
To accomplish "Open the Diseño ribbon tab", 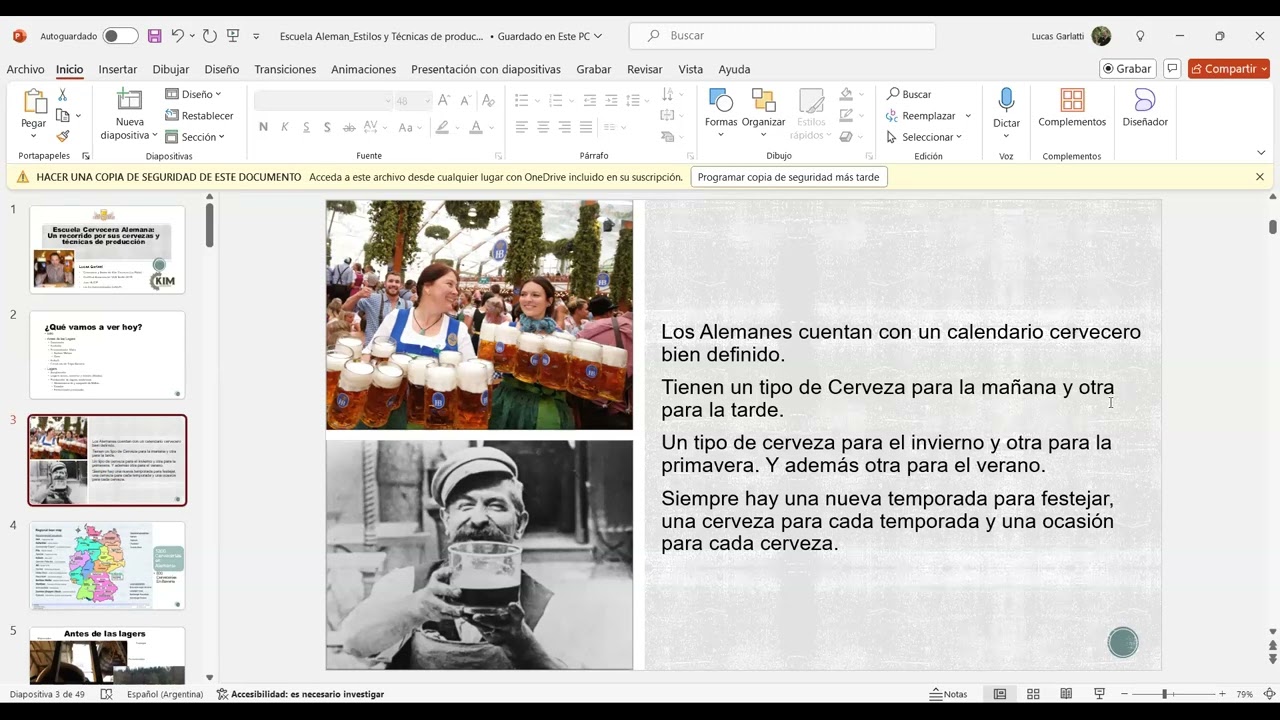I will (221, 69).
